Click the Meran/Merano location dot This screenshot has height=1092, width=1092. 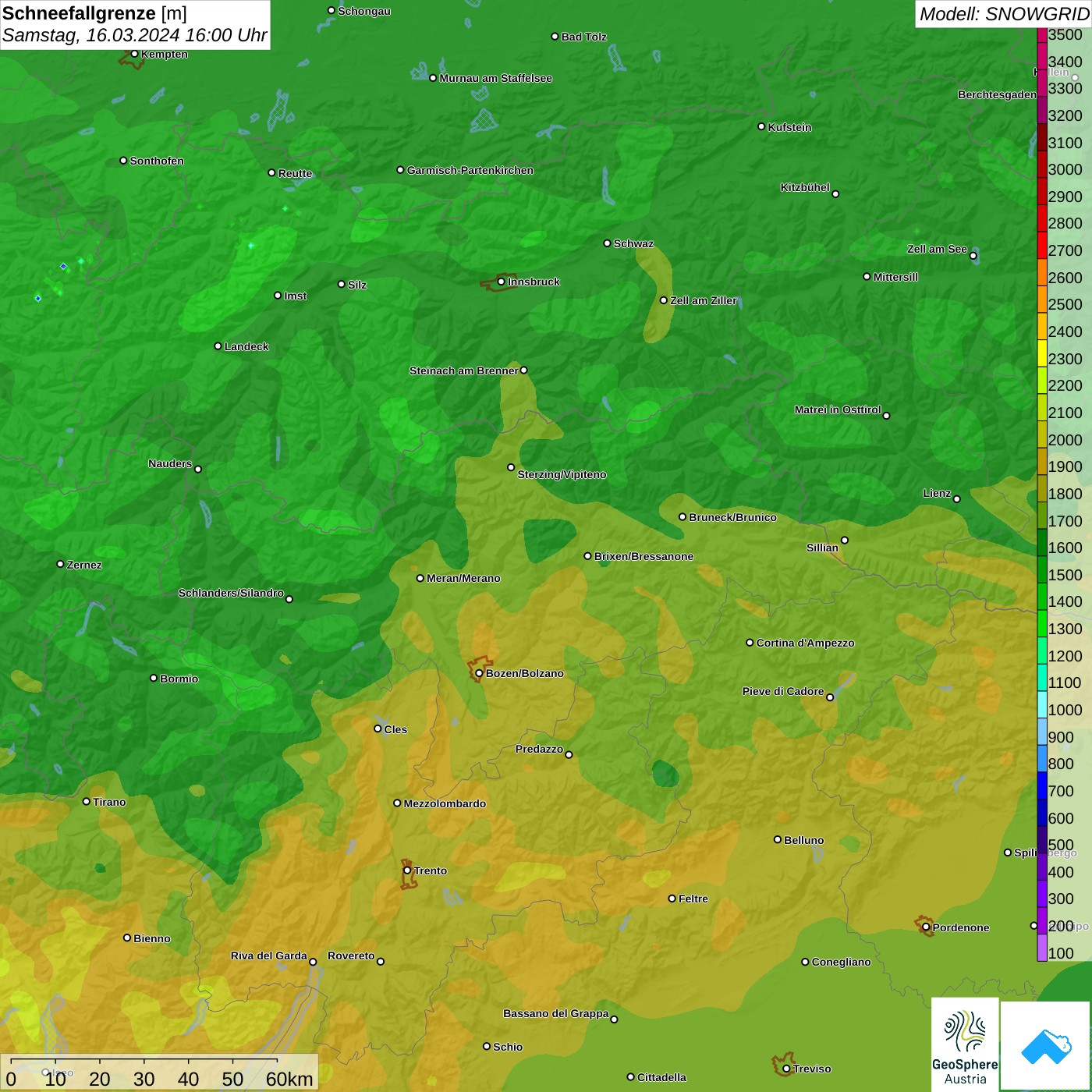(x=420, y=578)
